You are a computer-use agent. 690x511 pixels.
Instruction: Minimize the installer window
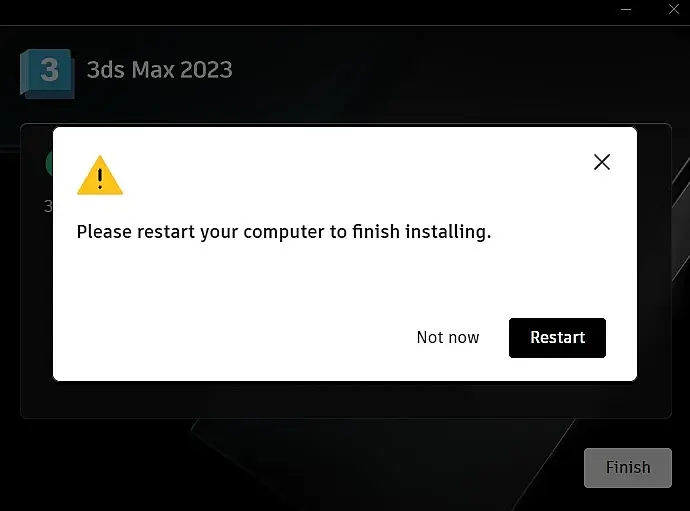(626, 9)
